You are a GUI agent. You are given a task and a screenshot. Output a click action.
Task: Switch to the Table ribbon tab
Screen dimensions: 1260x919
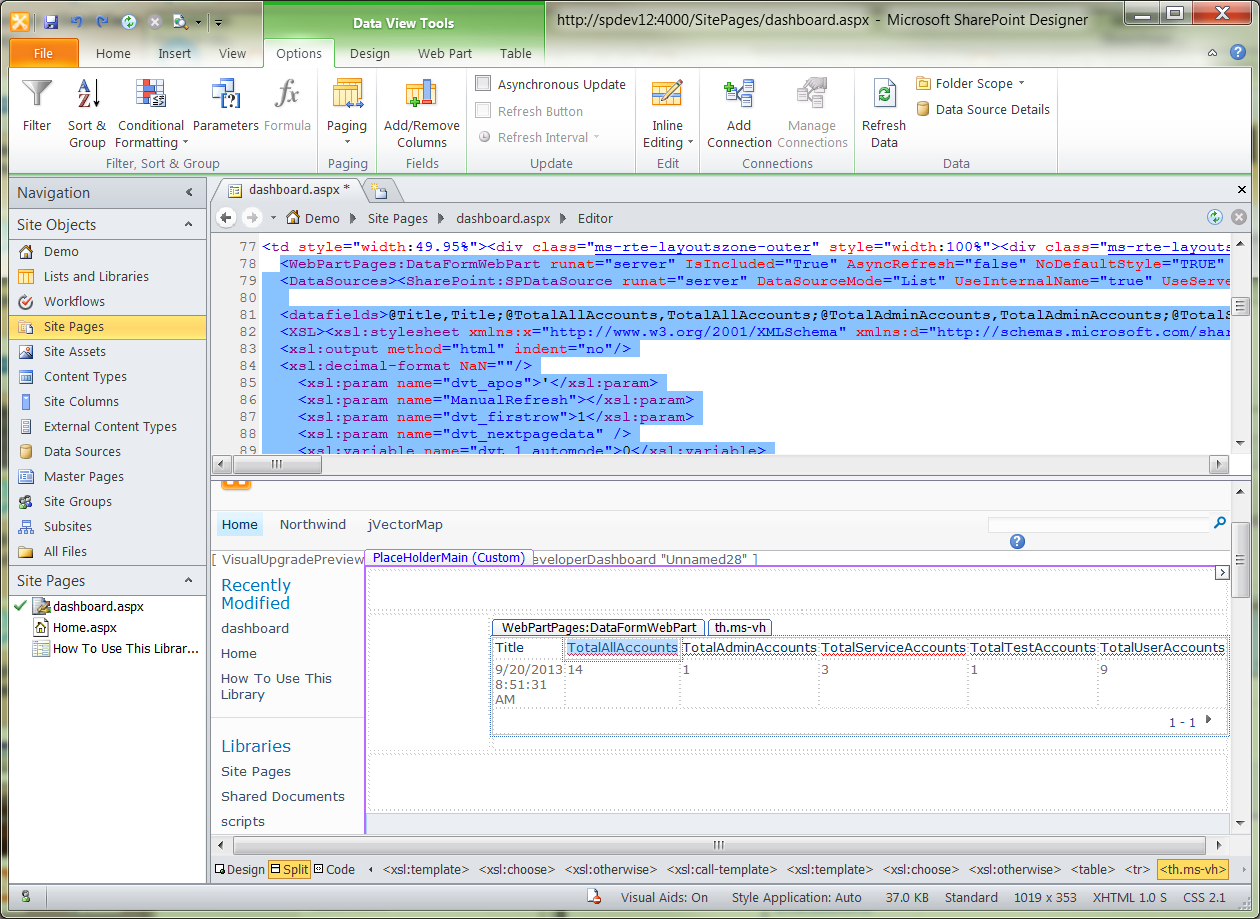pos(516,54)
